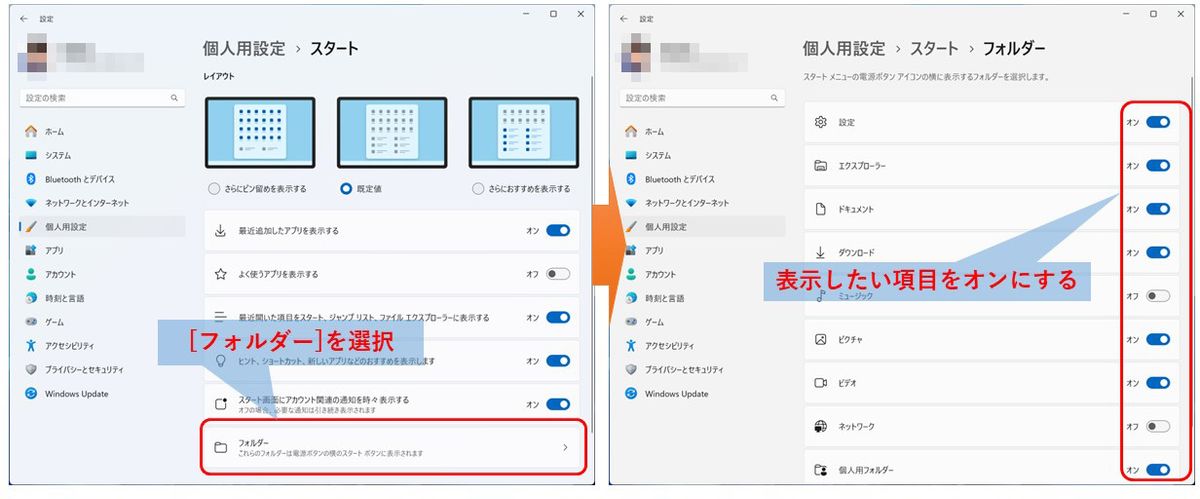Toggle the ネットワーク folder switch on

click(x=1158, y=426)
